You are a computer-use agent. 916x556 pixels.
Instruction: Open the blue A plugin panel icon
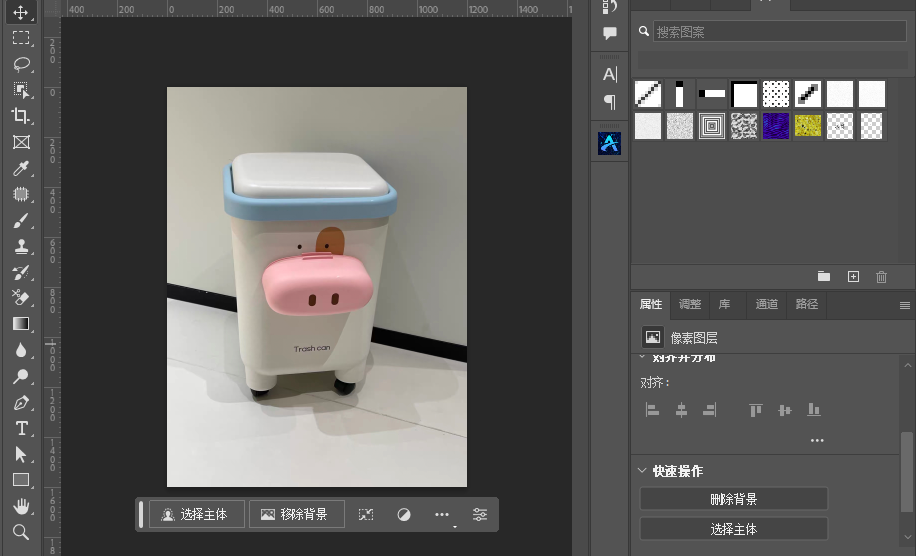(x=609, y=143)
